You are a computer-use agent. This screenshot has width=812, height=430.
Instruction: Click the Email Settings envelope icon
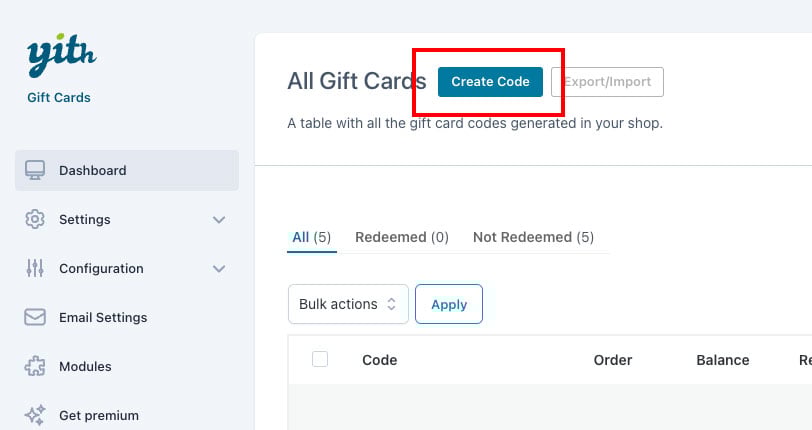click(35, 317)
